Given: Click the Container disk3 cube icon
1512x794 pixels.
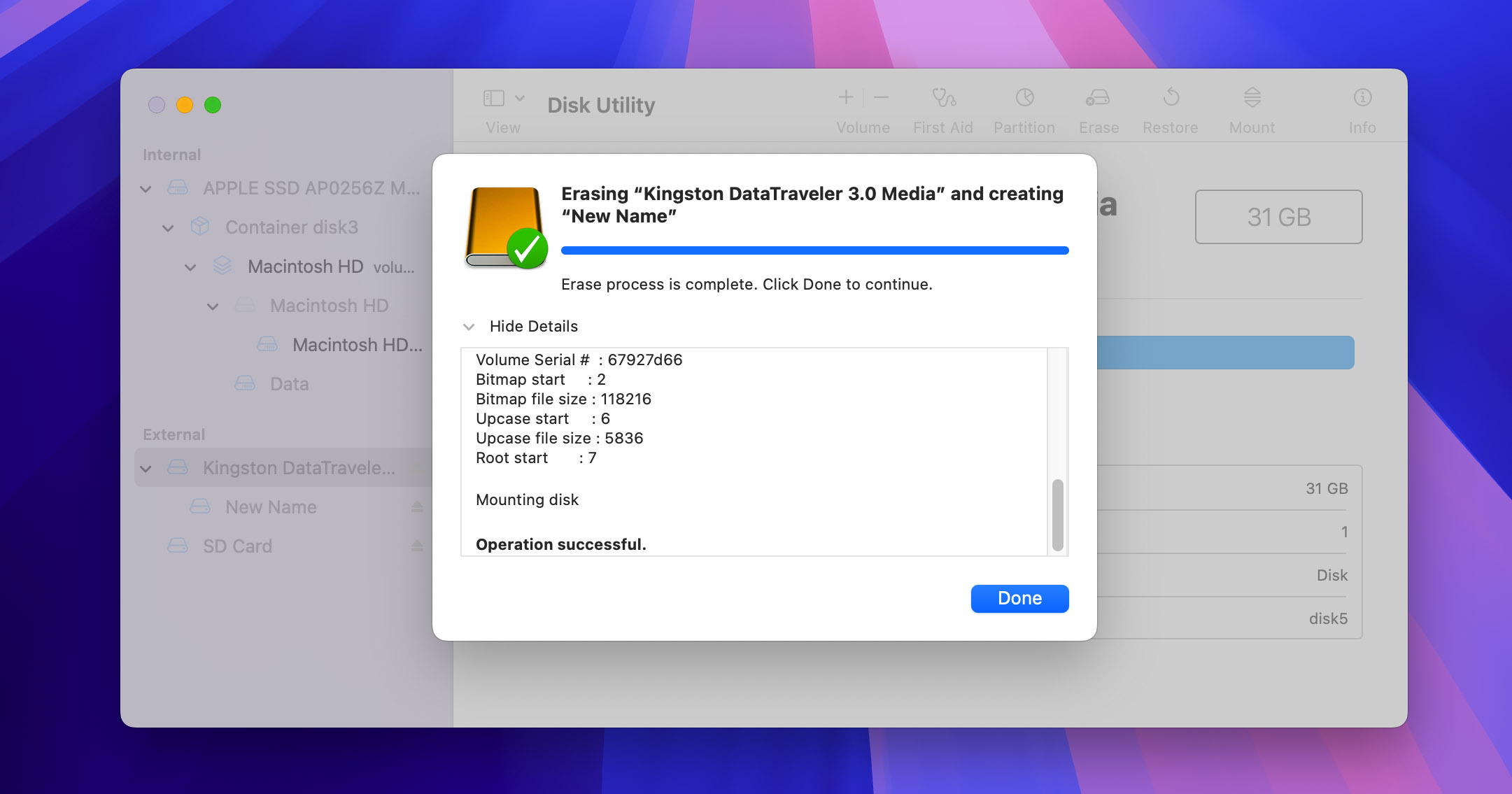Looking at the screenshot, I should [200, 226].
